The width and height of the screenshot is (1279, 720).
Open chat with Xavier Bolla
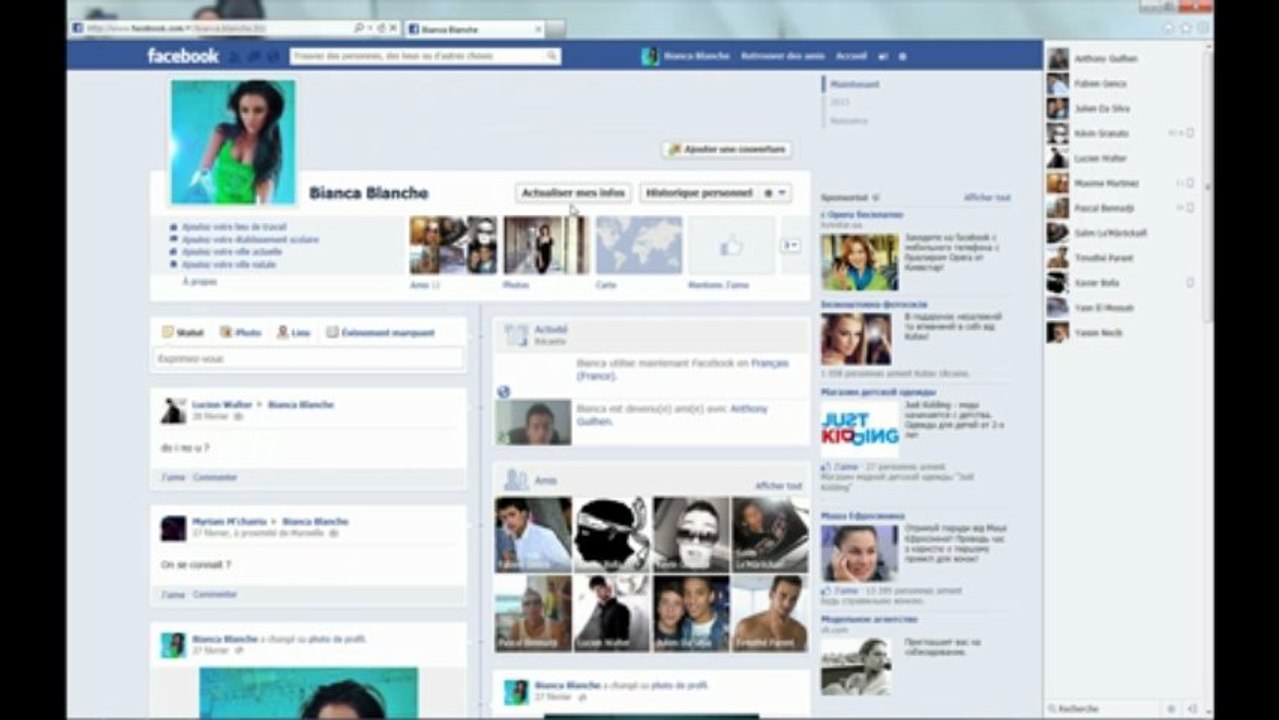click(x=1120, y=283)
